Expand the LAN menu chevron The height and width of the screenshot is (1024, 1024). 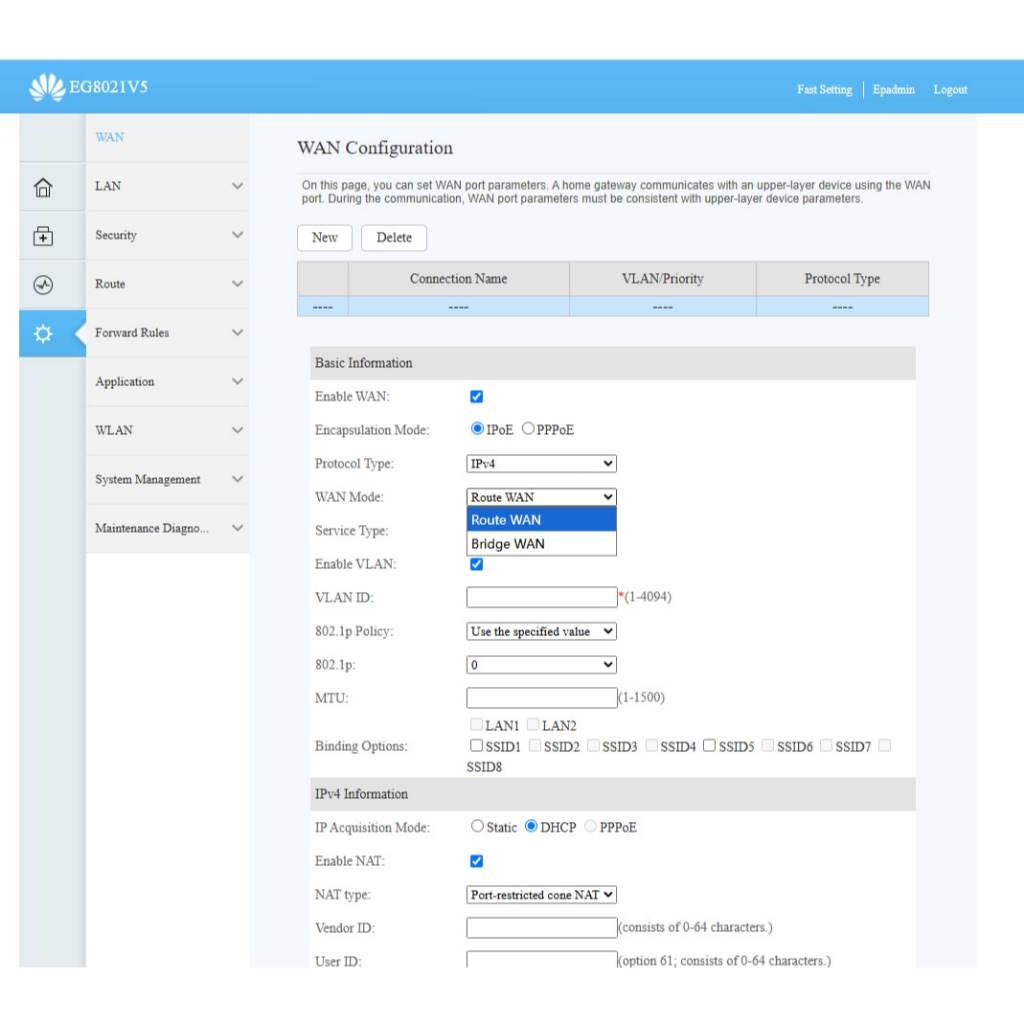coord(237,186)
